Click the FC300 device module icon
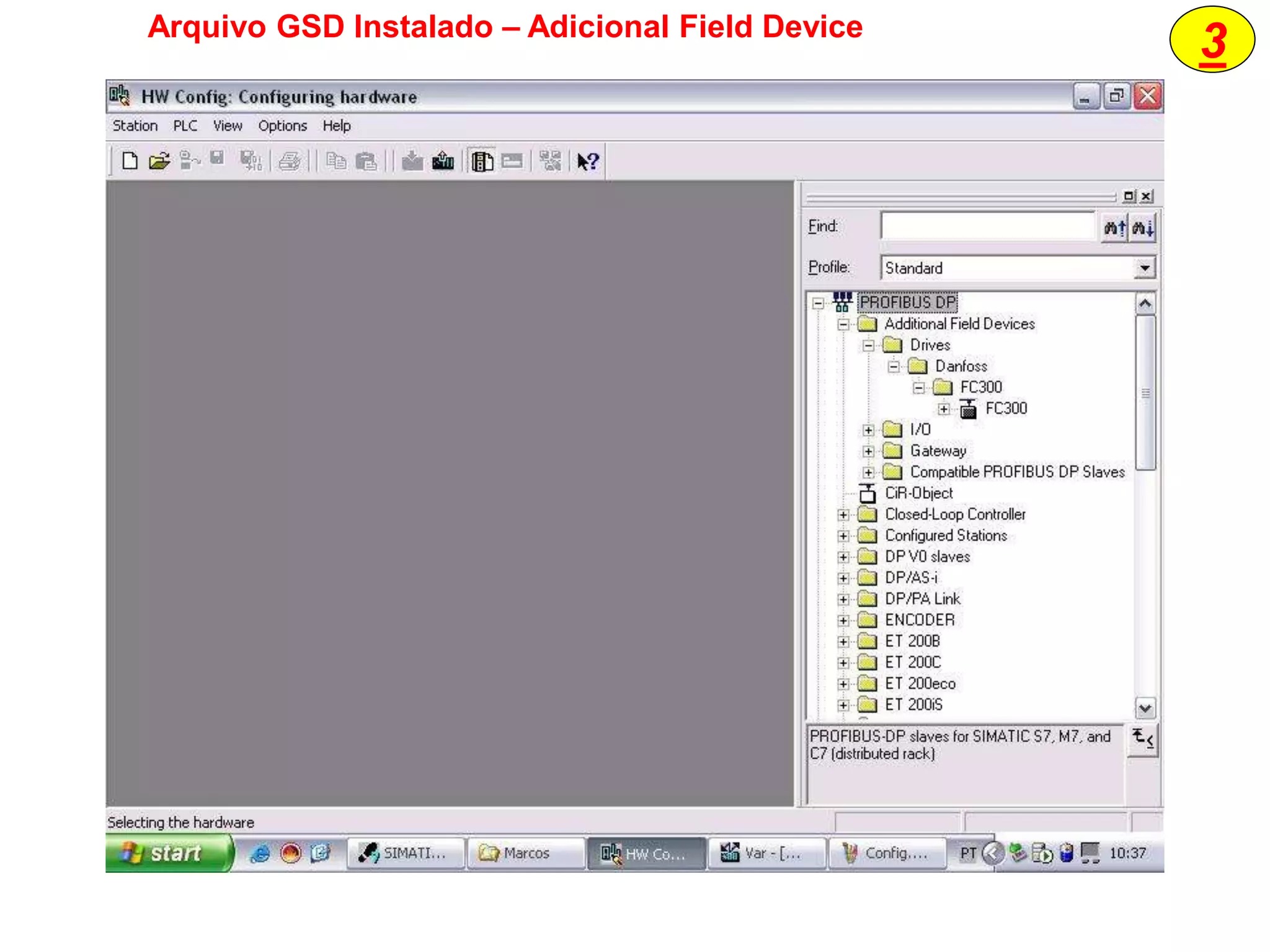Screen dimensions: 1270x952 968,408
